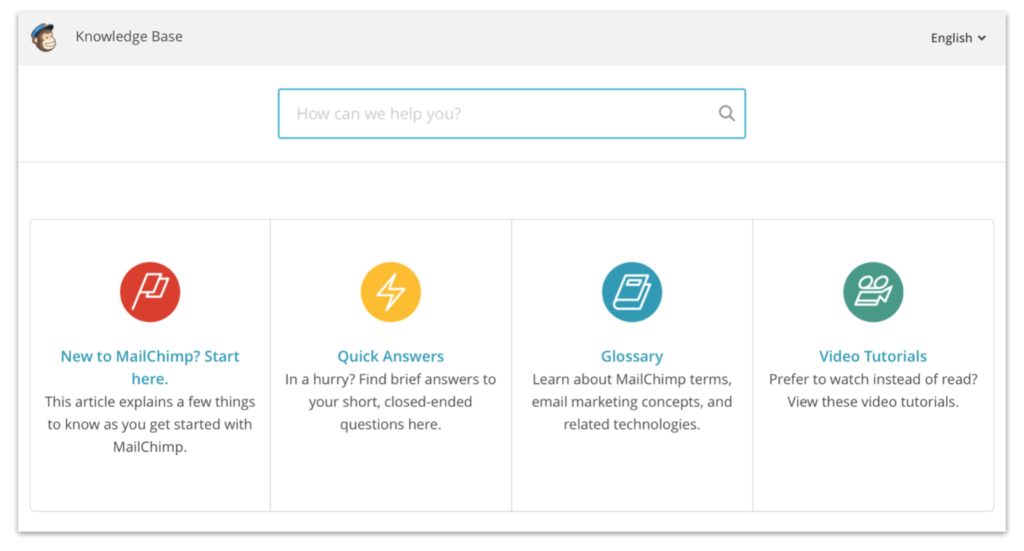Open the Video Tutorials link
Image resolution: width=1024 pixels, height=551 pixels.
[x=873, y=356]
